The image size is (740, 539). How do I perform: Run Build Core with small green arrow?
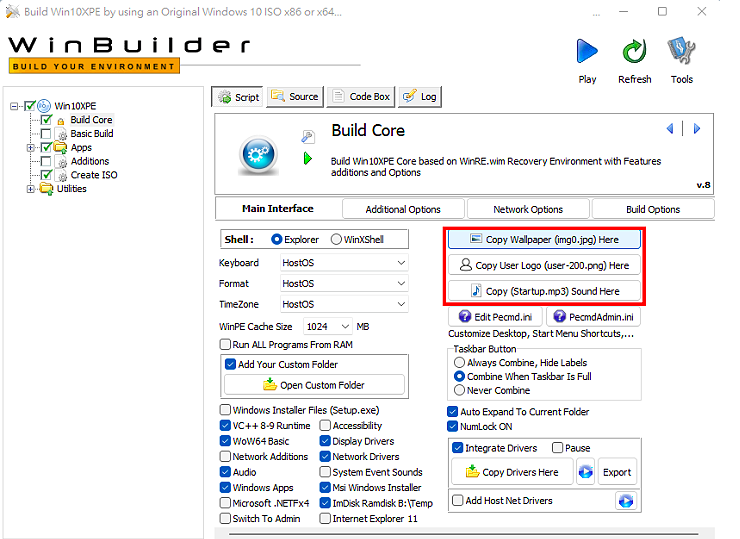point(308,159)
